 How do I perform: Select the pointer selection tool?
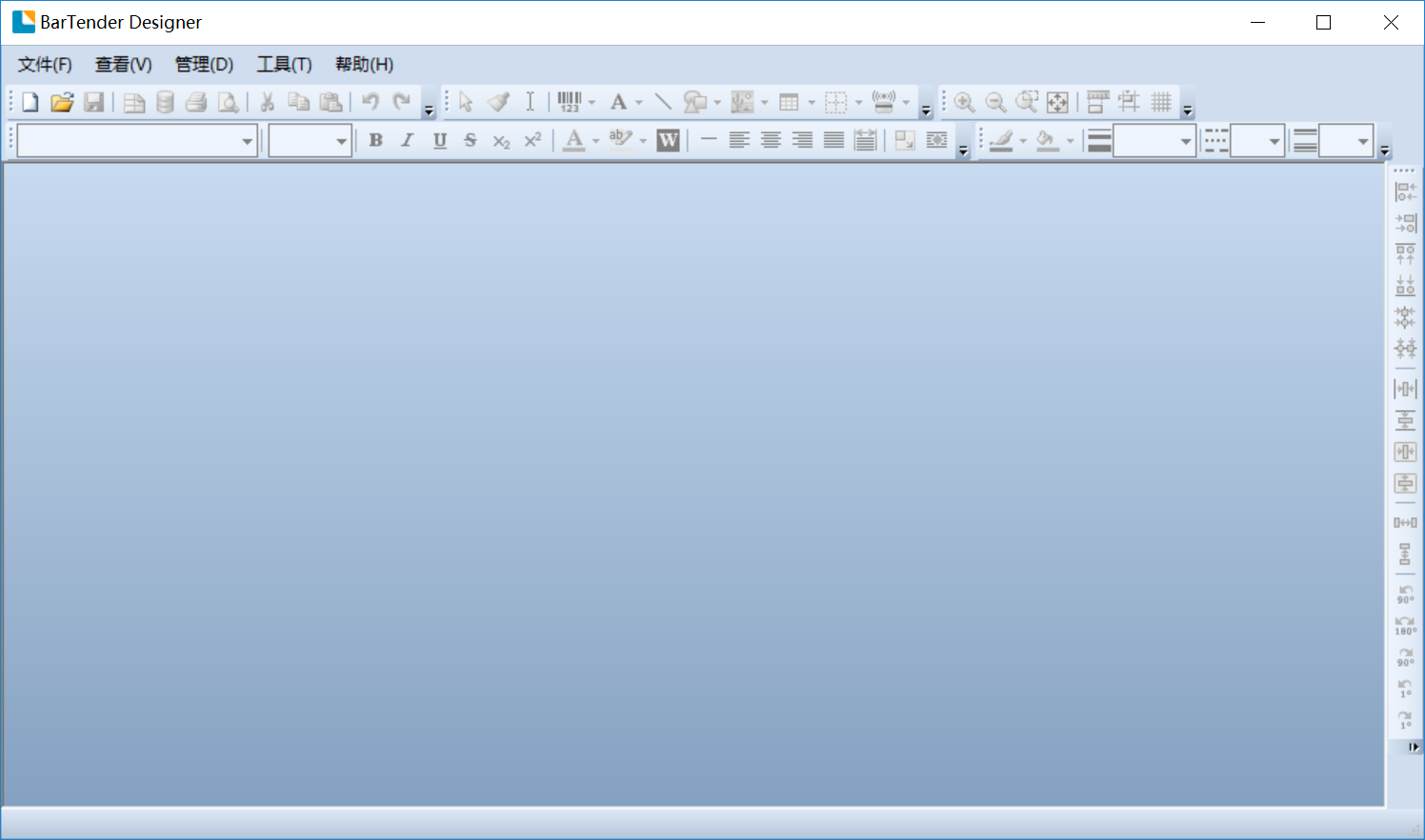click(466, 102)
